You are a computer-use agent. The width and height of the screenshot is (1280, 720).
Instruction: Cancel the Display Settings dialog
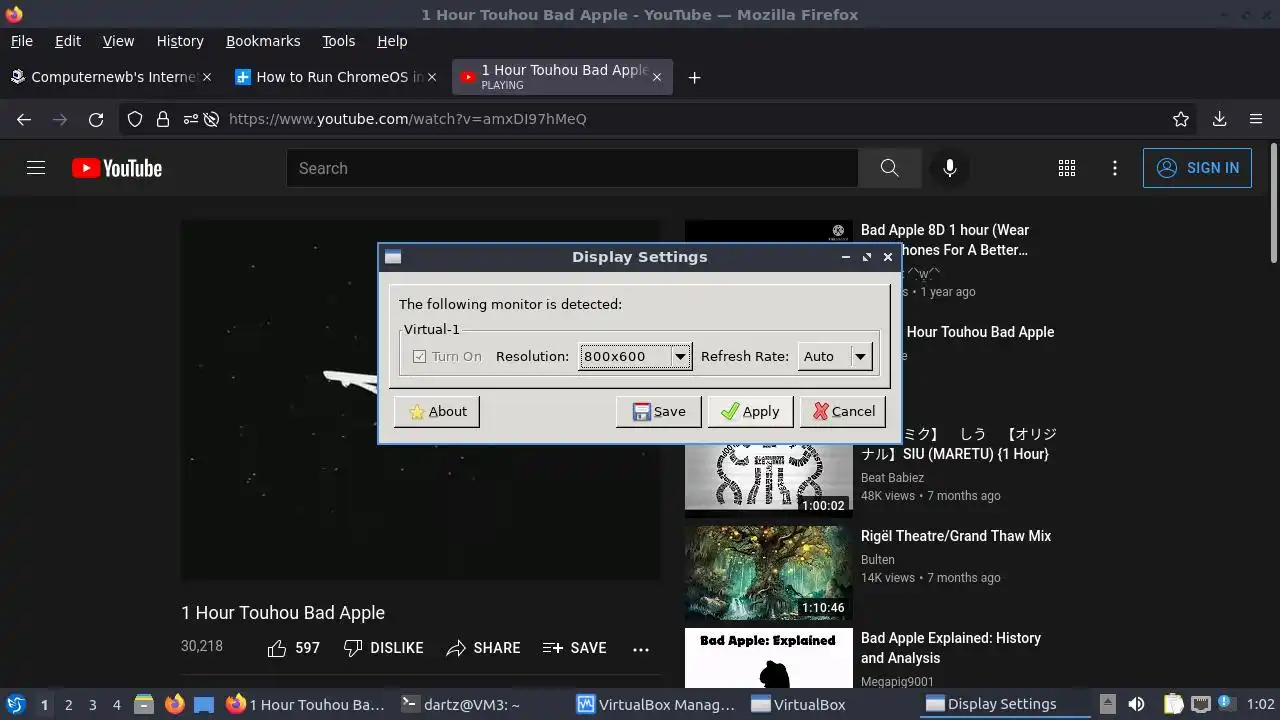pos(843,411)
